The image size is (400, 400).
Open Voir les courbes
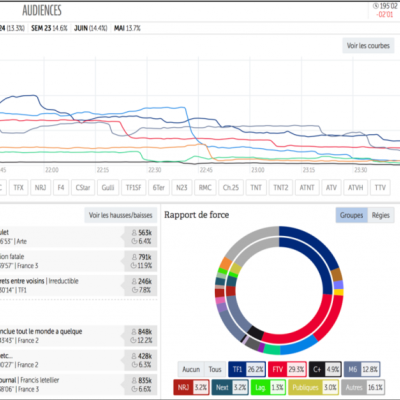click(x=368, y=46)
